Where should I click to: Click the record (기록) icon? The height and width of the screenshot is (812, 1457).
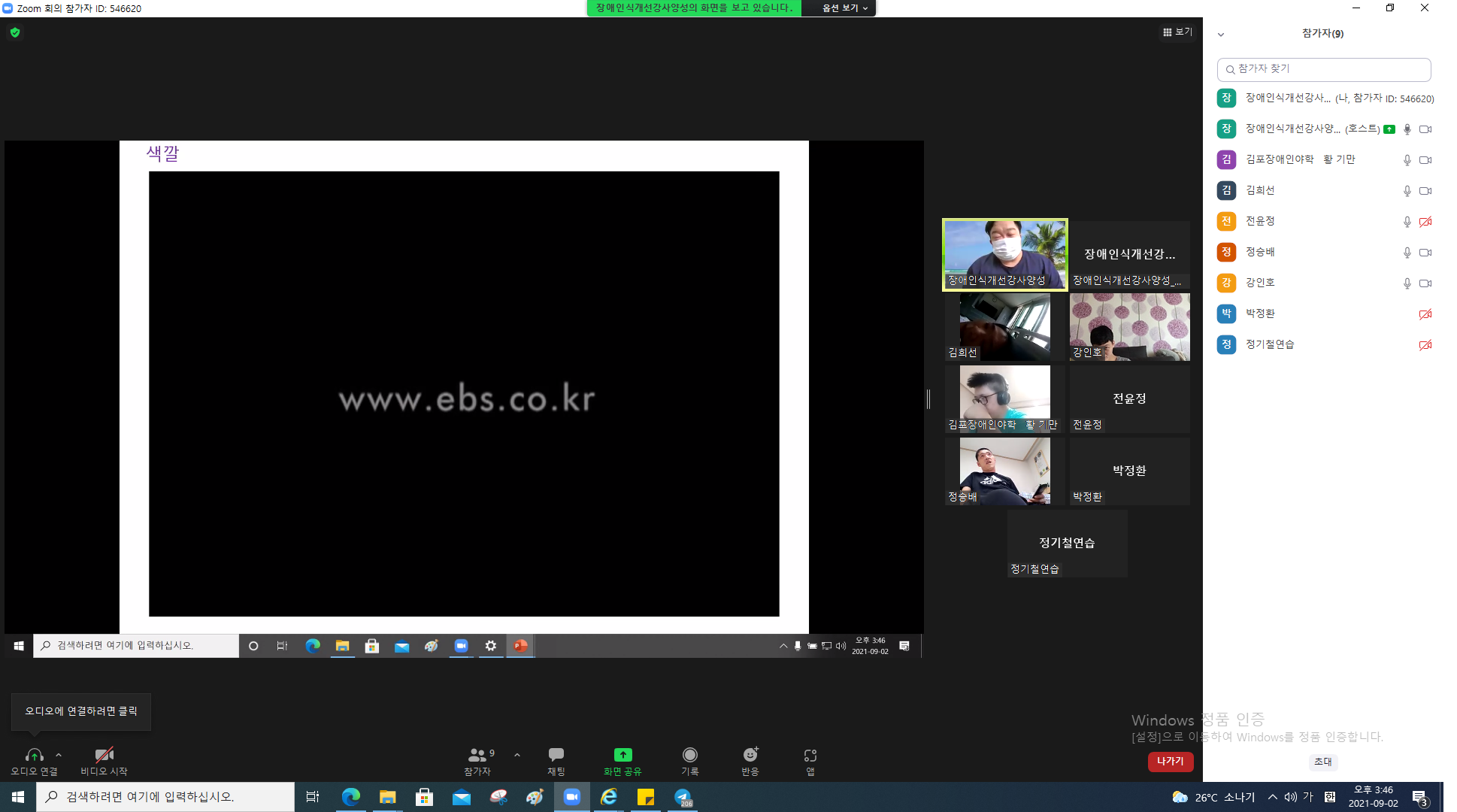pyautogui.click(x=689, y=755)
